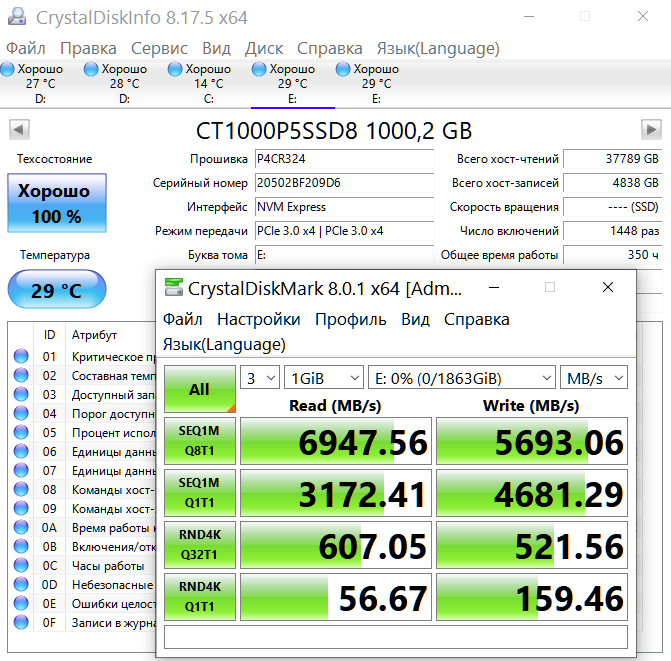
Task: Click the CrystalDiskInfo app icon in title bar
Action: point(17,17)
